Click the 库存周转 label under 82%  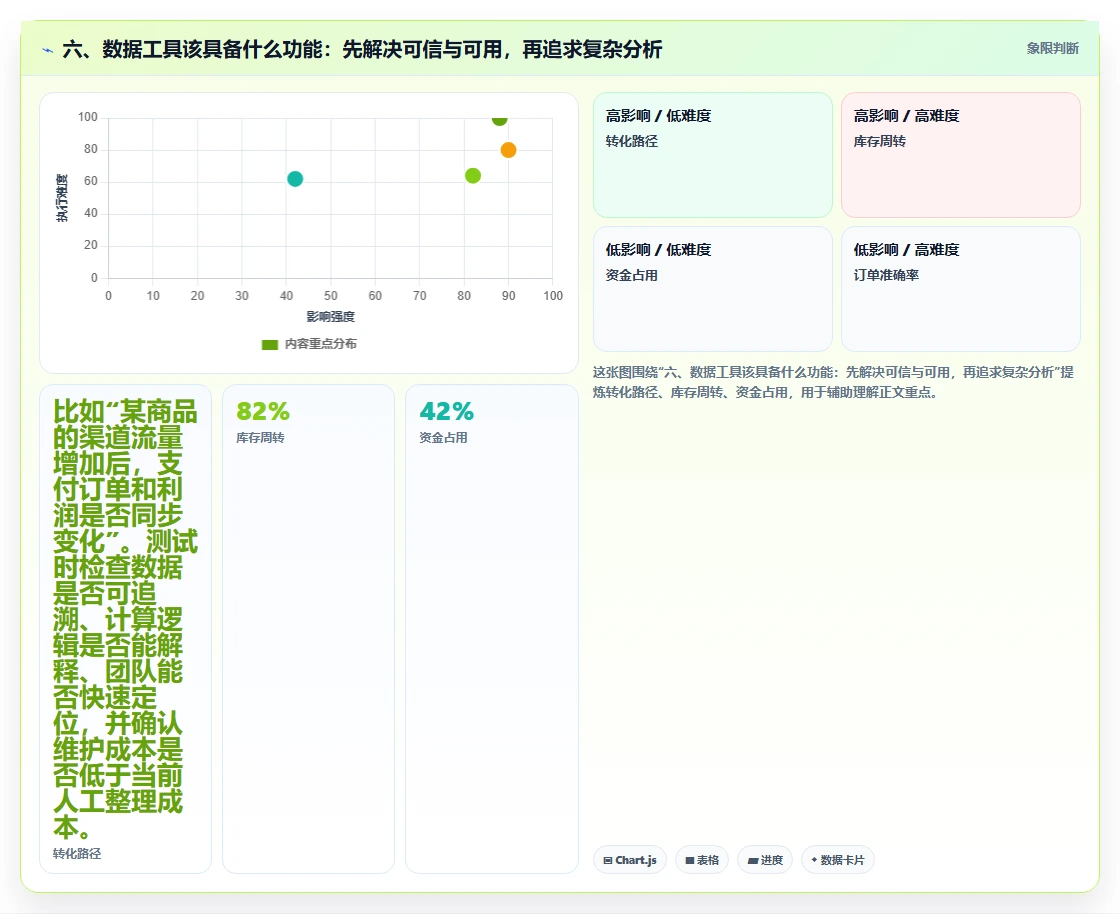coord(260,438)
